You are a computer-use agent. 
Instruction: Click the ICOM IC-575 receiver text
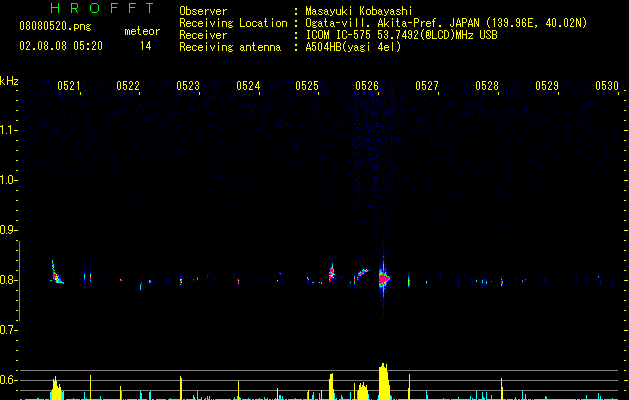point(401,35)
